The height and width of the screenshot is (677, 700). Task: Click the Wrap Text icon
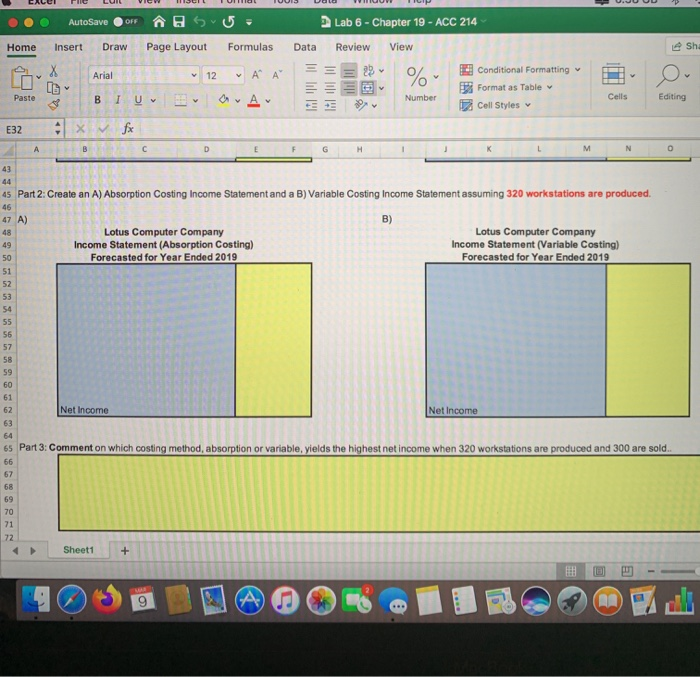[369, 70]
